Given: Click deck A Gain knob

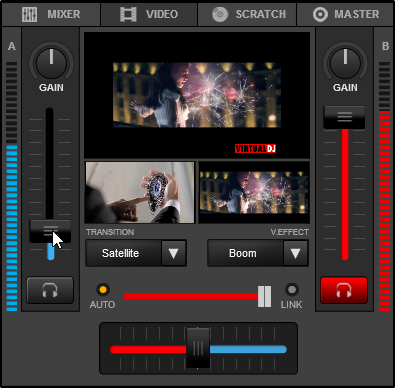Looking at the screenshot, I should pos(51,63).
